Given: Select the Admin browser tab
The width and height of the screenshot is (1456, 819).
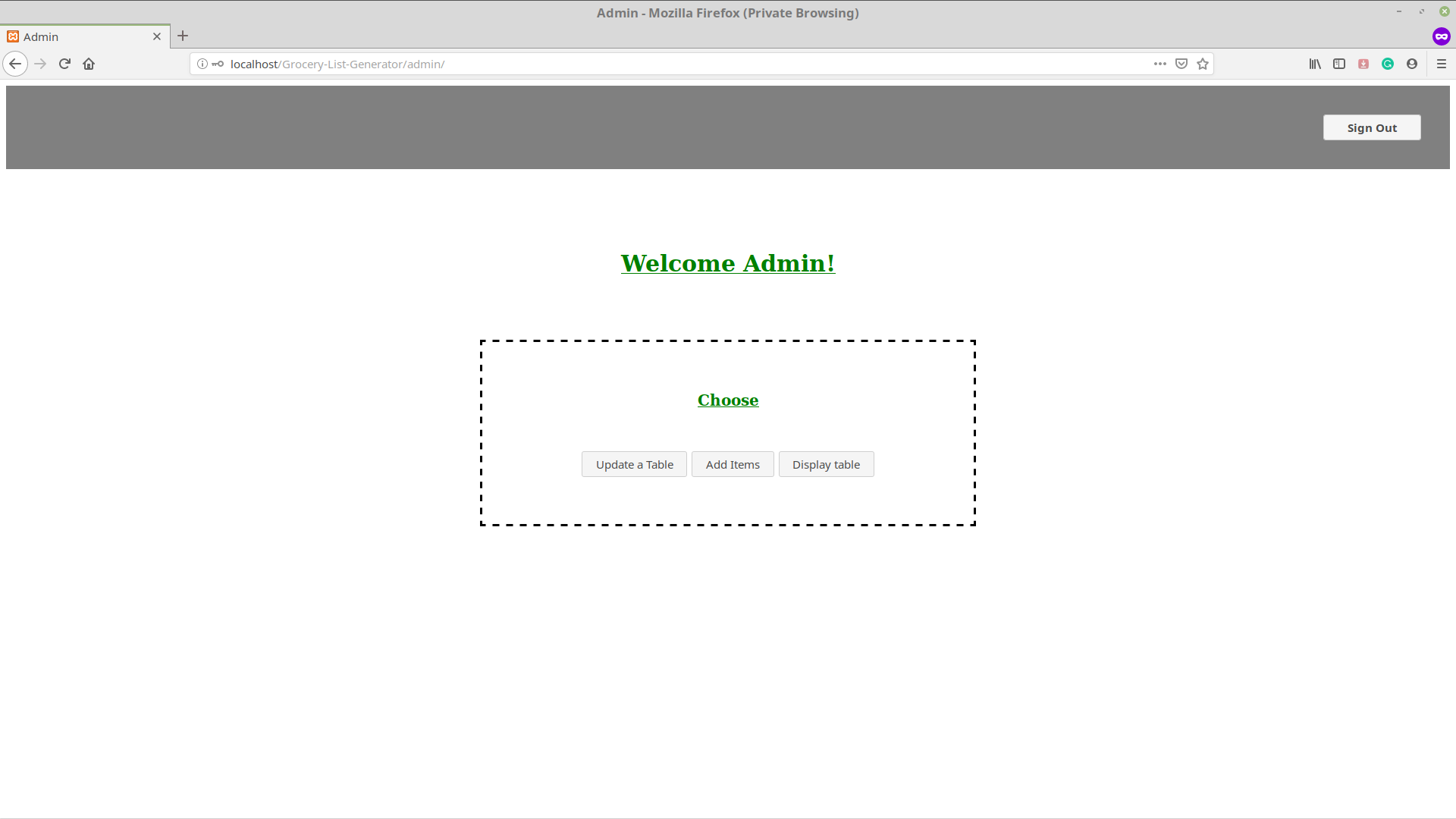Looking at the screenshot, I should [x=76, y=36].
